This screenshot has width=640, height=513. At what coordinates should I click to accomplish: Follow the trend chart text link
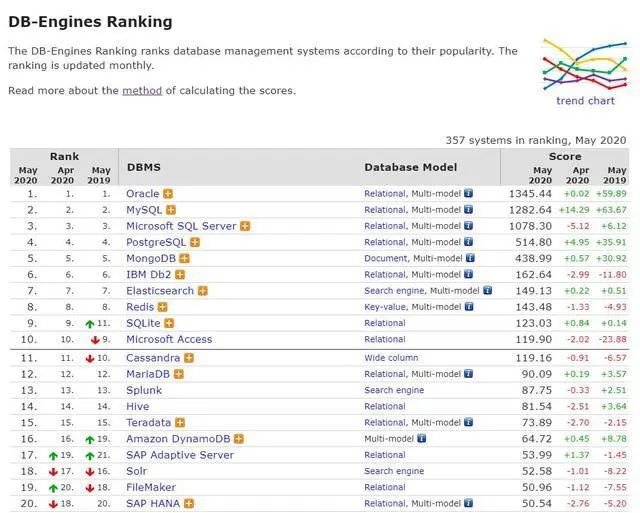click(585, 101)
